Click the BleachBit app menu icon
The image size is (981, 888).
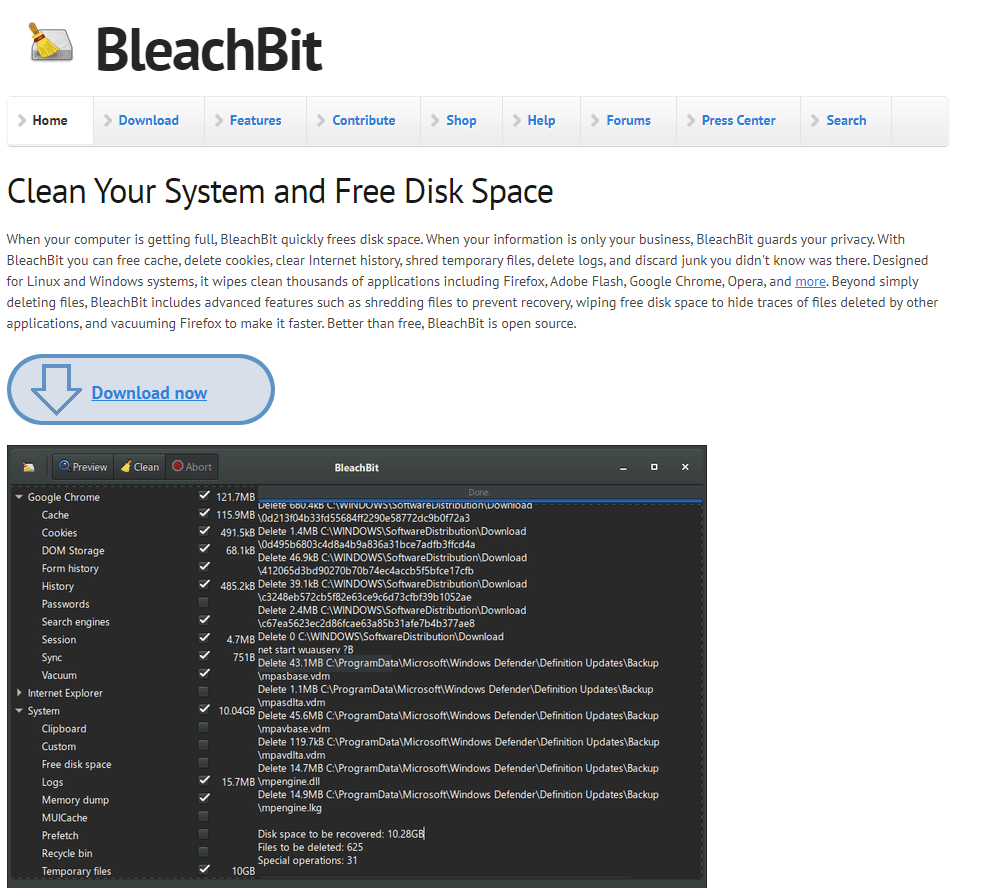pos(29,467)
